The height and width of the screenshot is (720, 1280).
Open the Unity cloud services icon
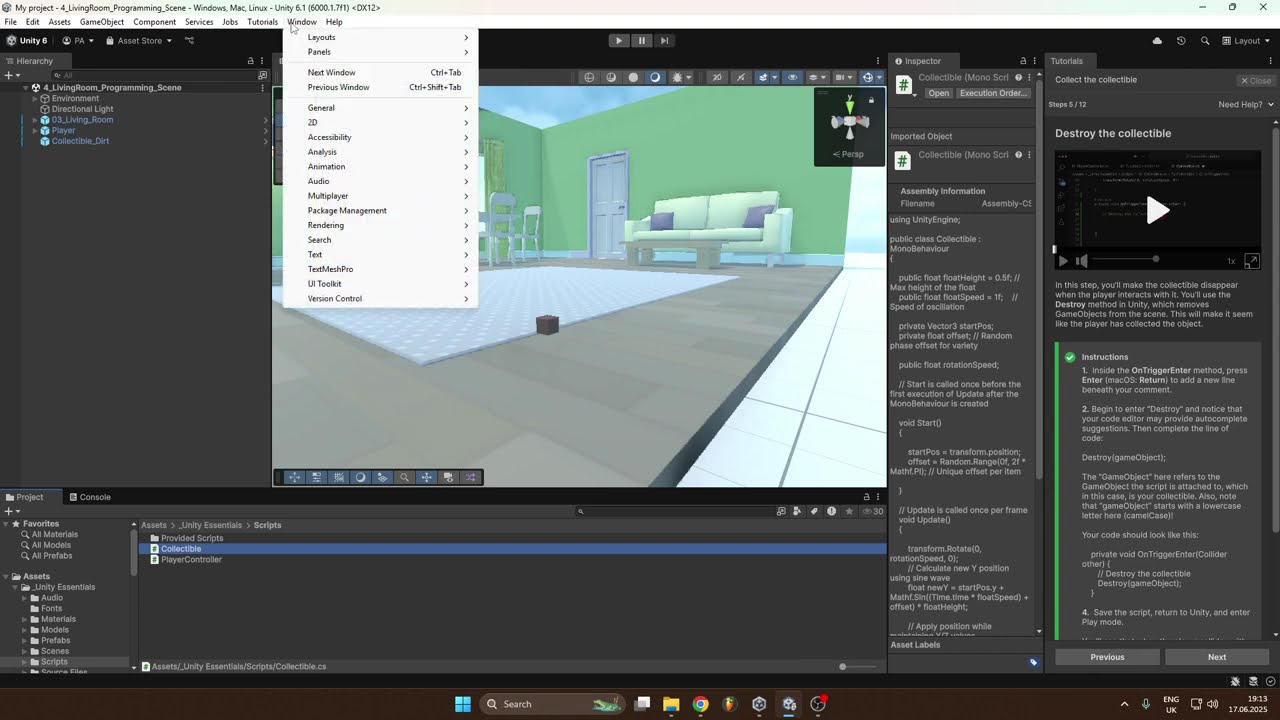1157,41
